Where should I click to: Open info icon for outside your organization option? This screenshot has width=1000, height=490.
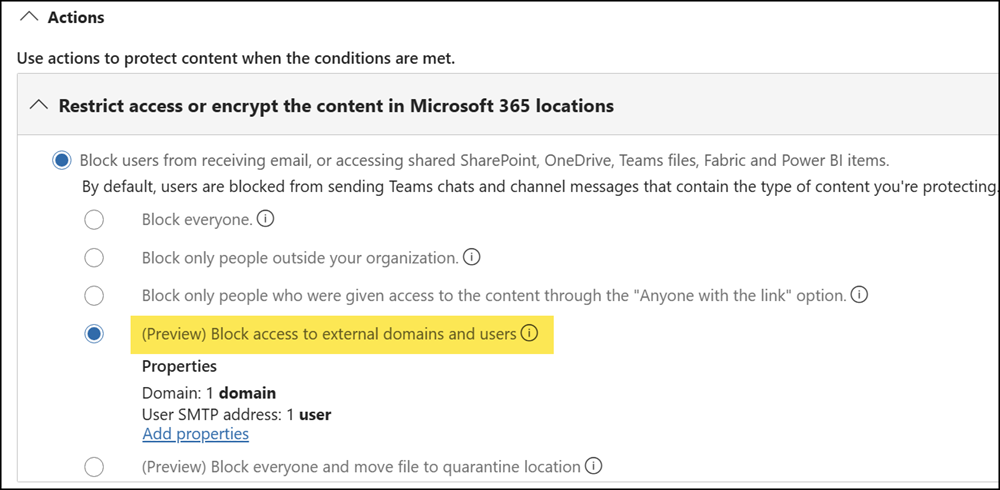(471, 258)
